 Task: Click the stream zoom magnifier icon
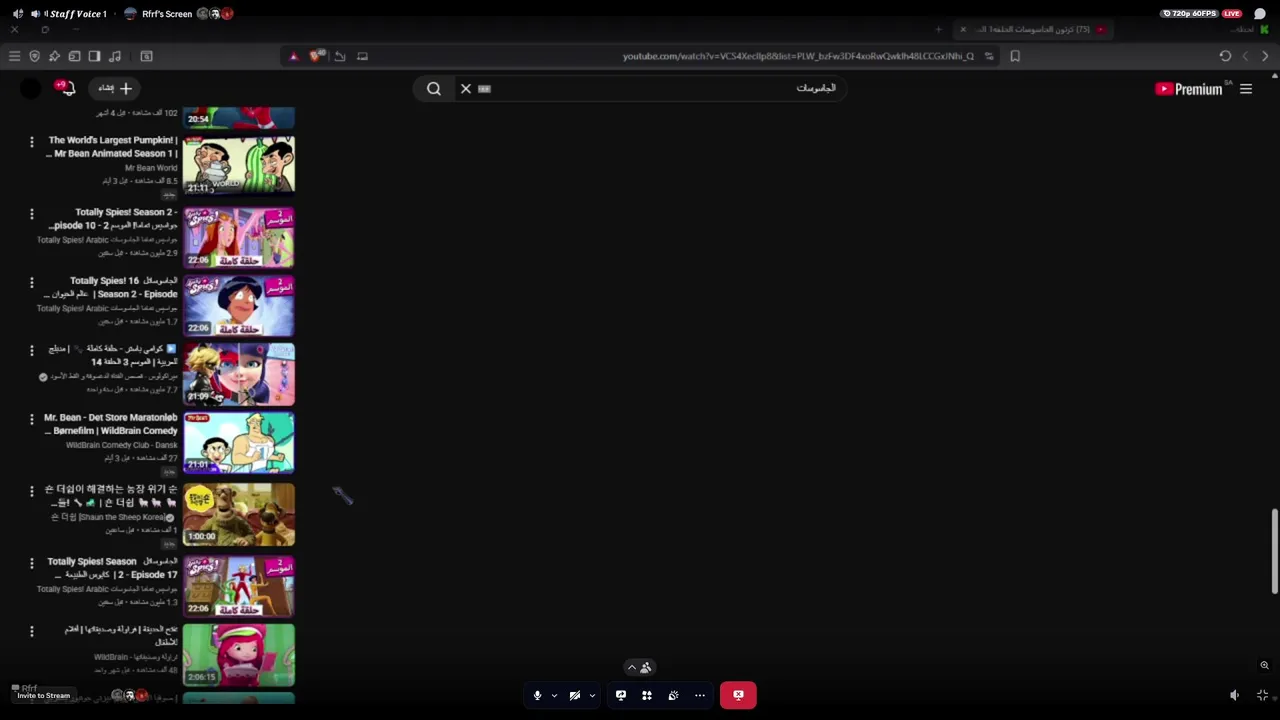pyautogui.click(x=1264, y=665)
